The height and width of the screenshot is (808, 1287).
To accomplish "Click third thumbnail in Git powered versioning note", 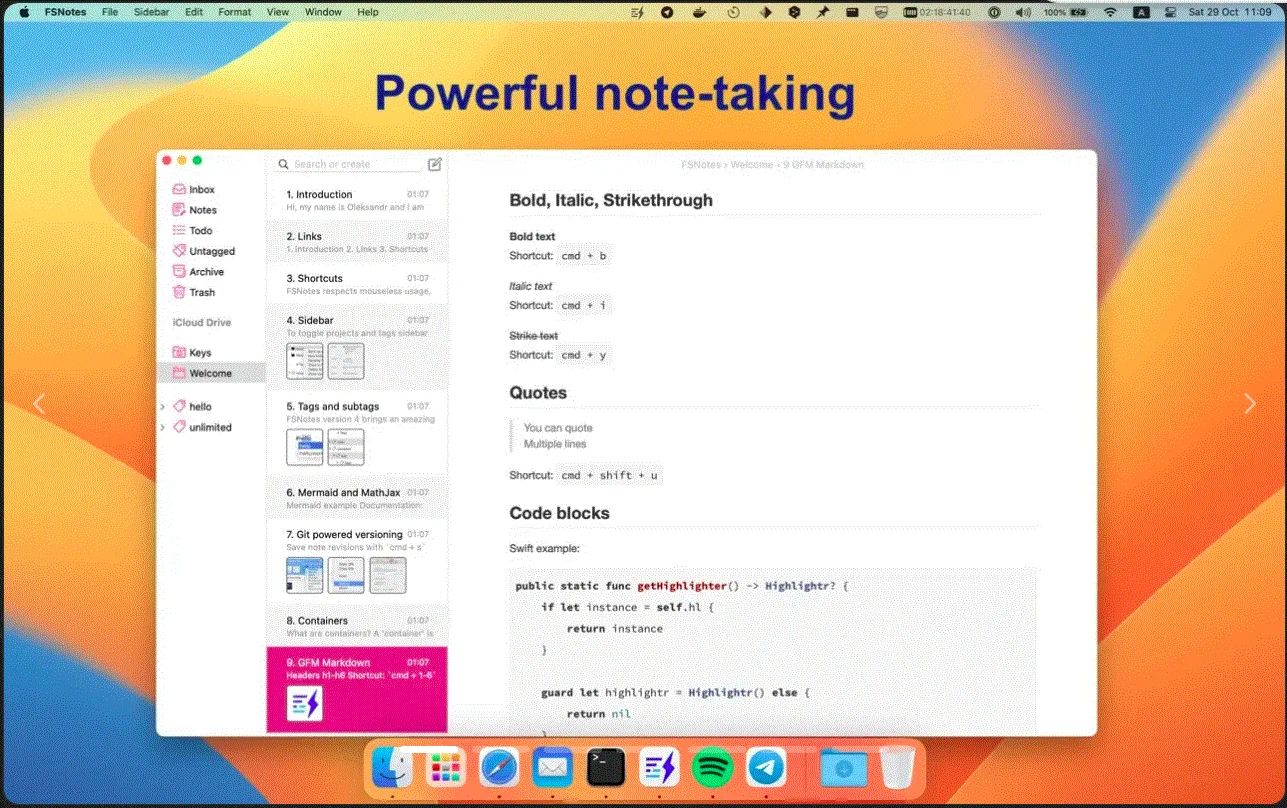I will point(387,575).
